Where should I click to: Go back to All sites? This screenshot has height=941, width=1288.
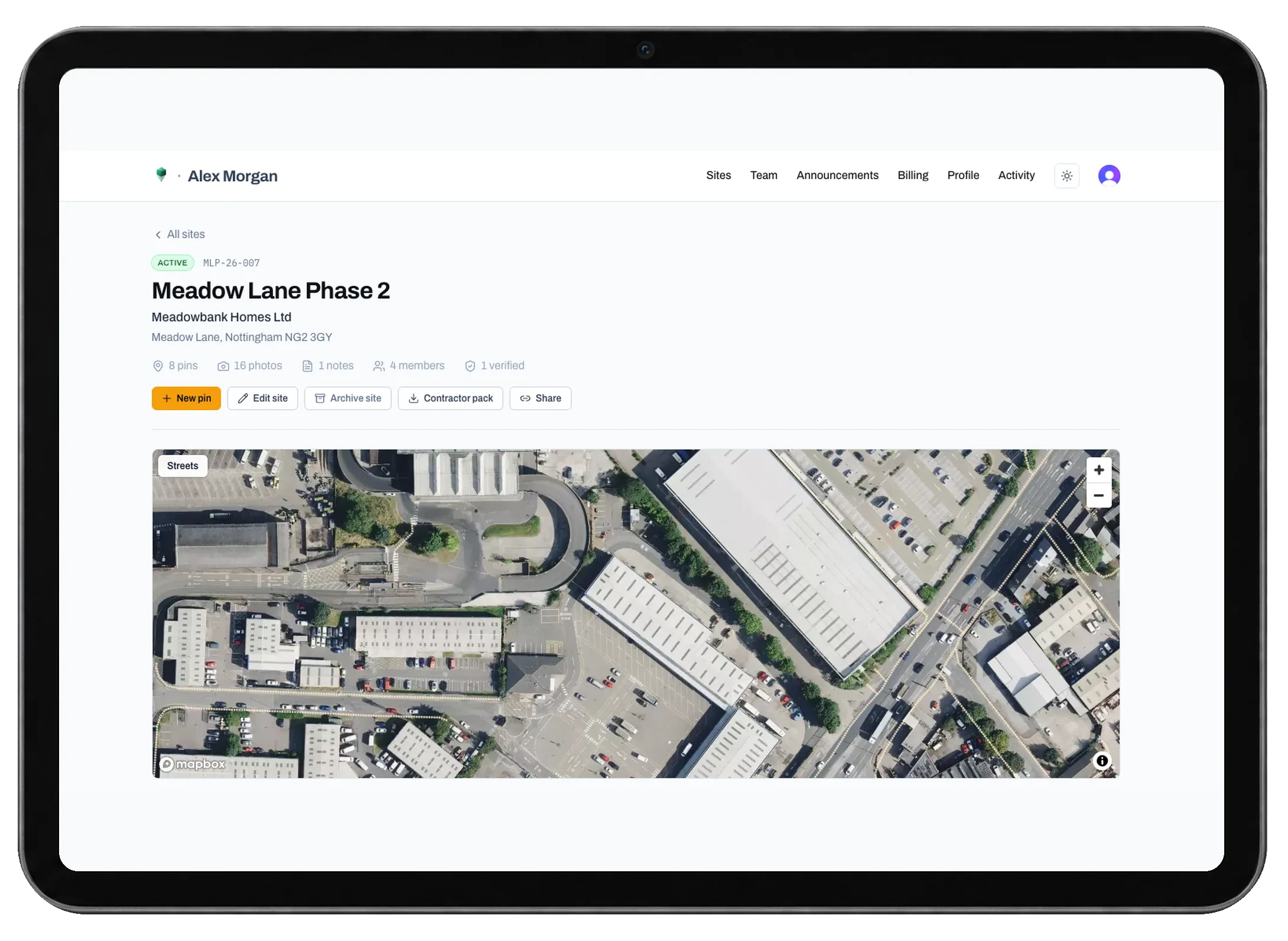[180, 235]
